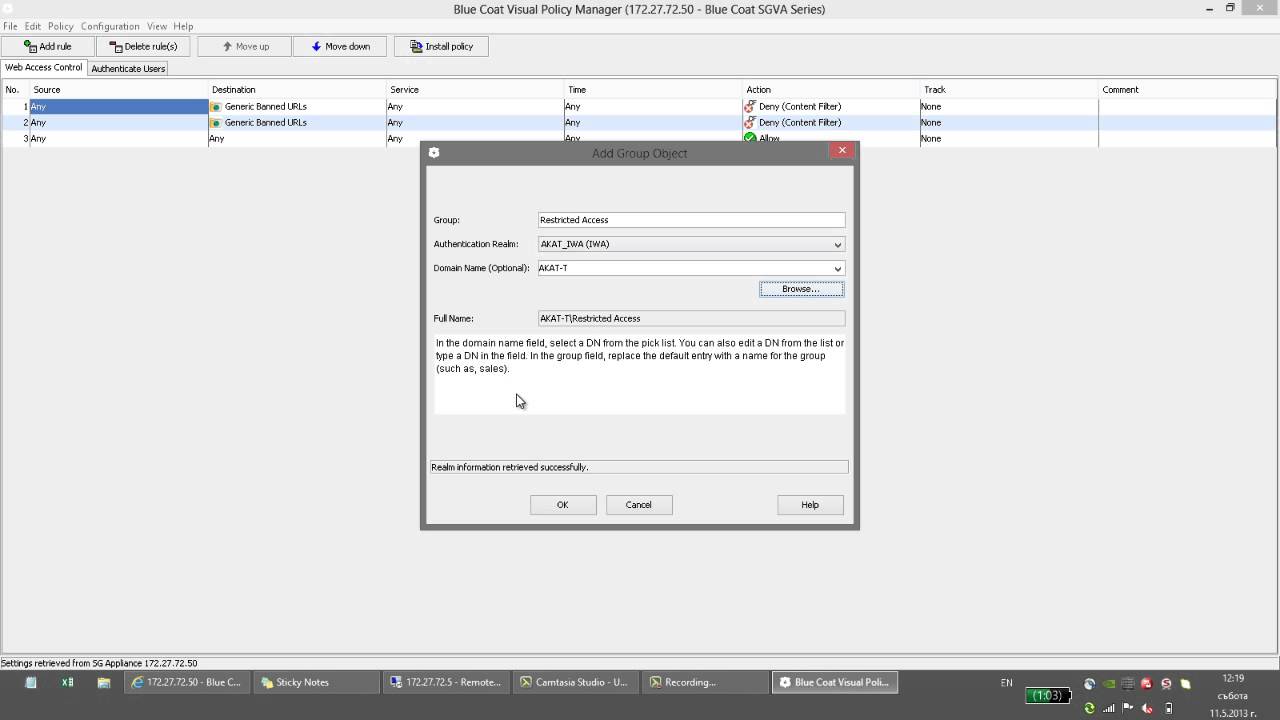Expand the Authentication Realm dropdown
Screen dimensions: 1280x720
(x=837, y=244)
